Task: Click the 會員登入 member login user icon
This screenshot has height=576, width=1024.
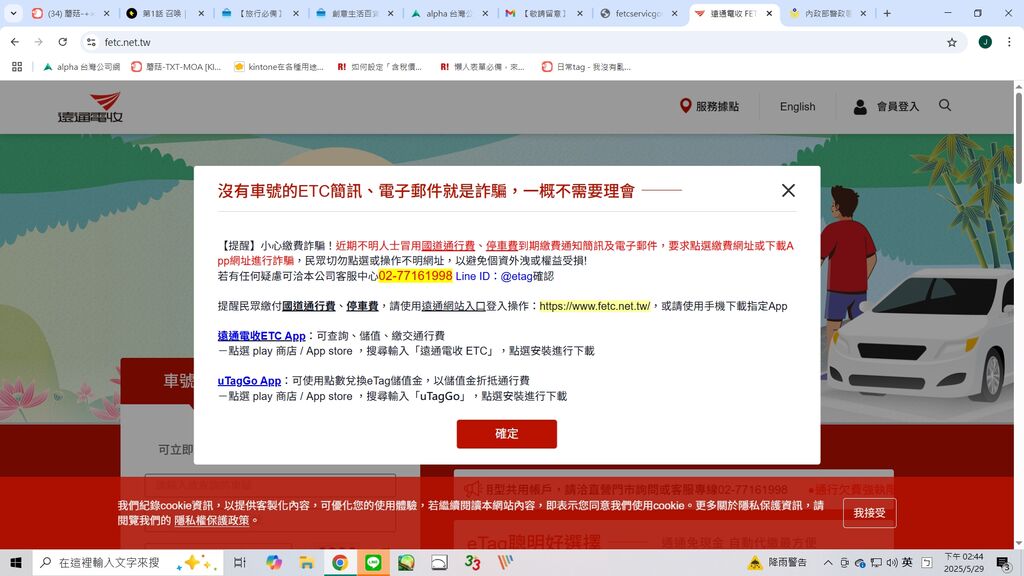Action: tap(860, 106)
